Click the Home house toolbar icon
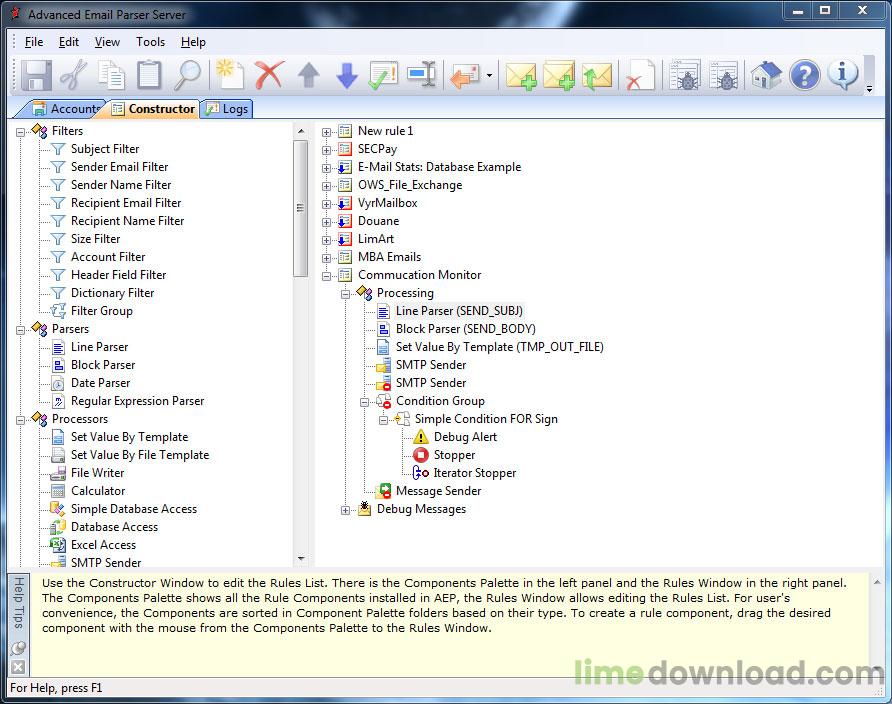 [x=766, y=75]
